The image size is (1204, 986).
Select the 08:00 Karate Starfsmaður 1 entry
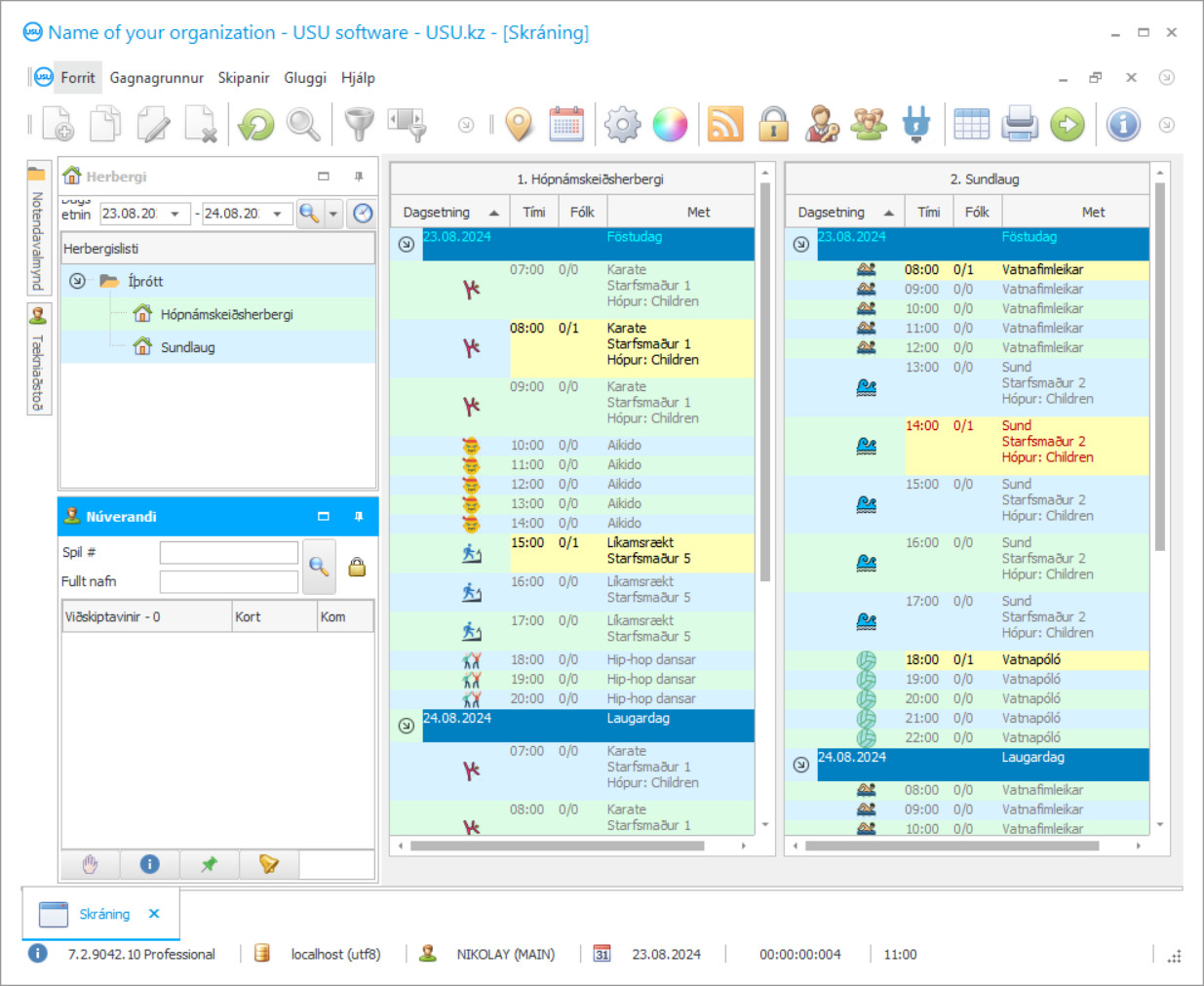572,348
